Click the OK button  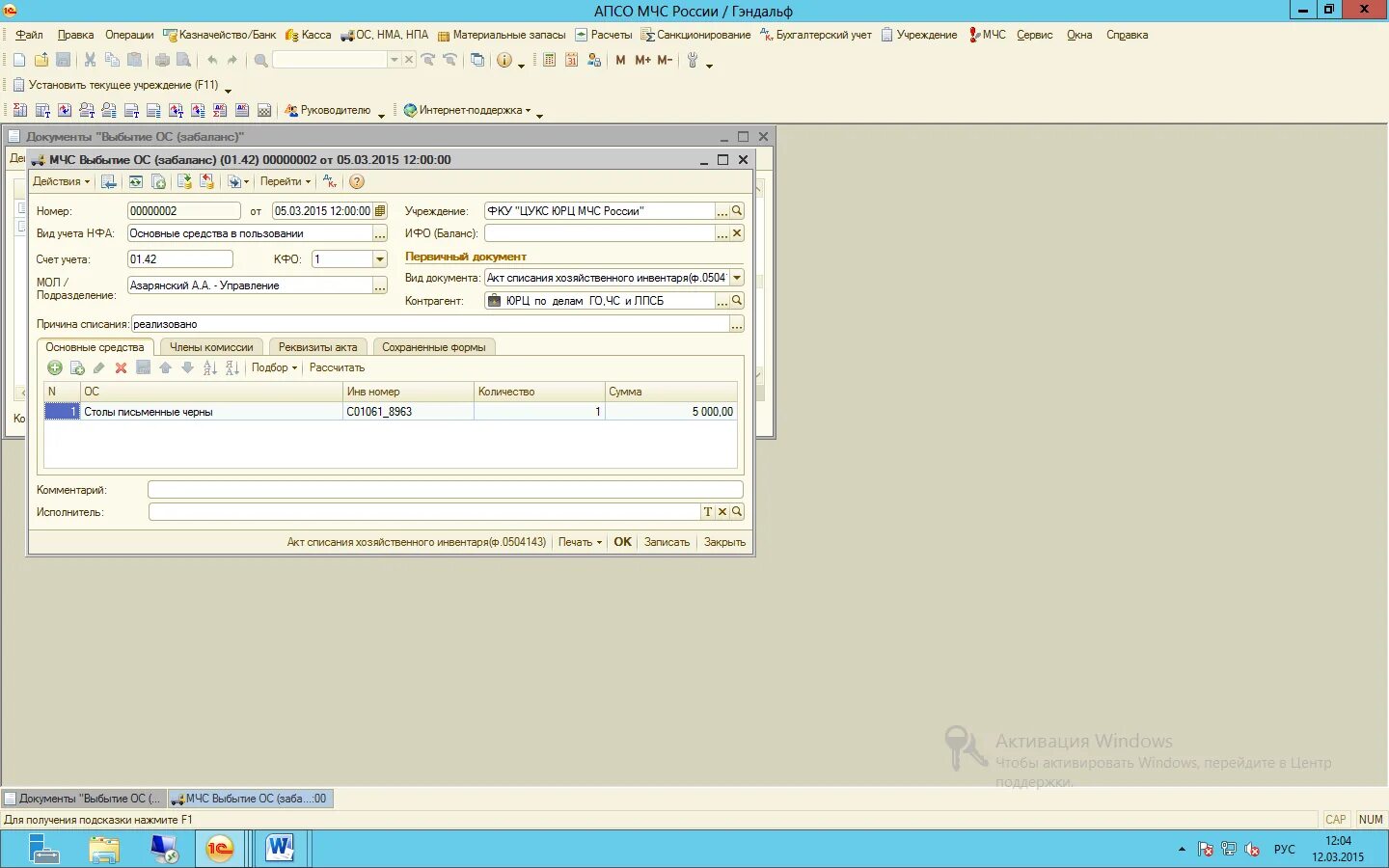tap(623, 542)
